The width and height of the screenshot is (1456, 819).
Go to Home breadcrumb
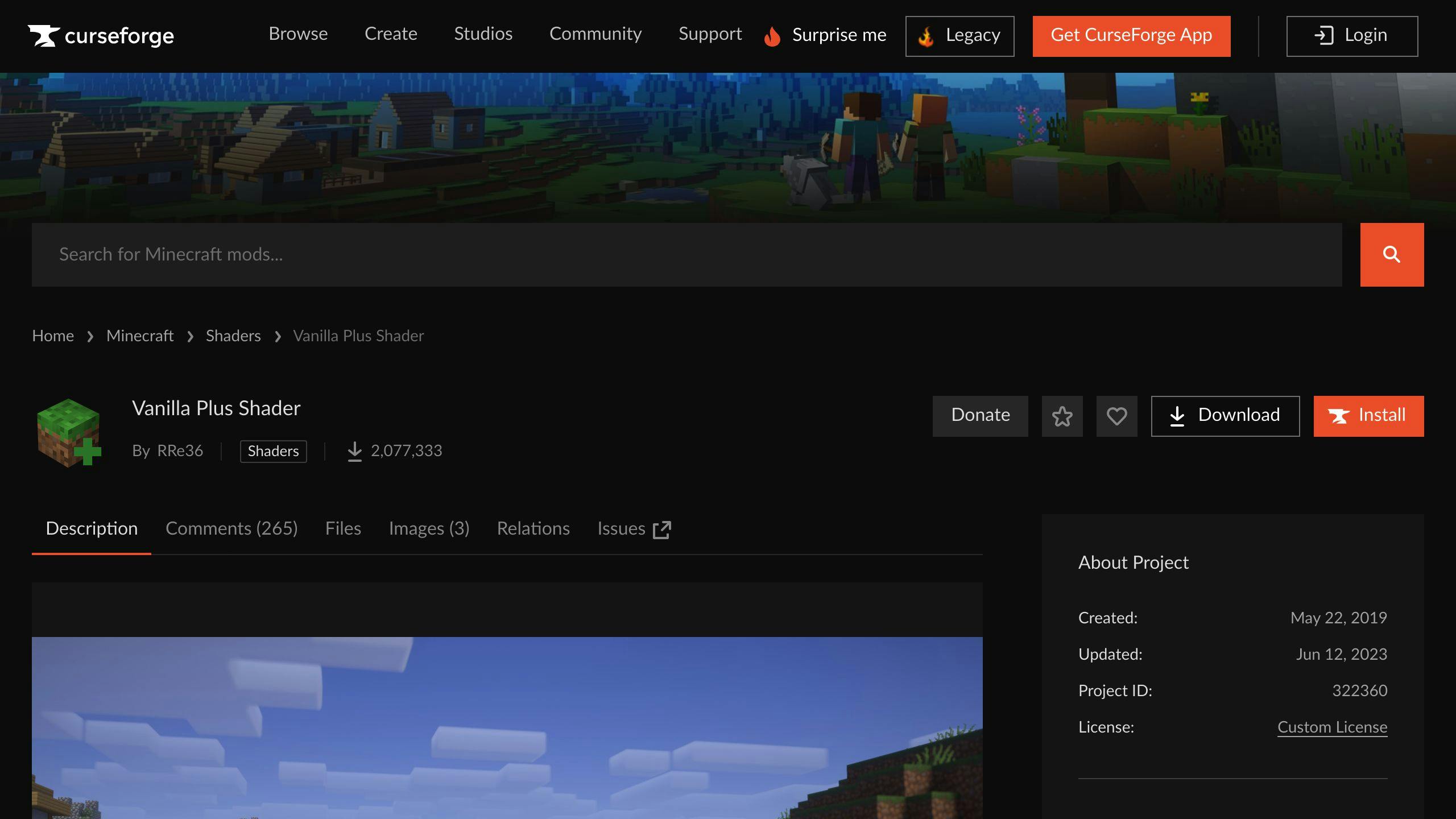53,336
